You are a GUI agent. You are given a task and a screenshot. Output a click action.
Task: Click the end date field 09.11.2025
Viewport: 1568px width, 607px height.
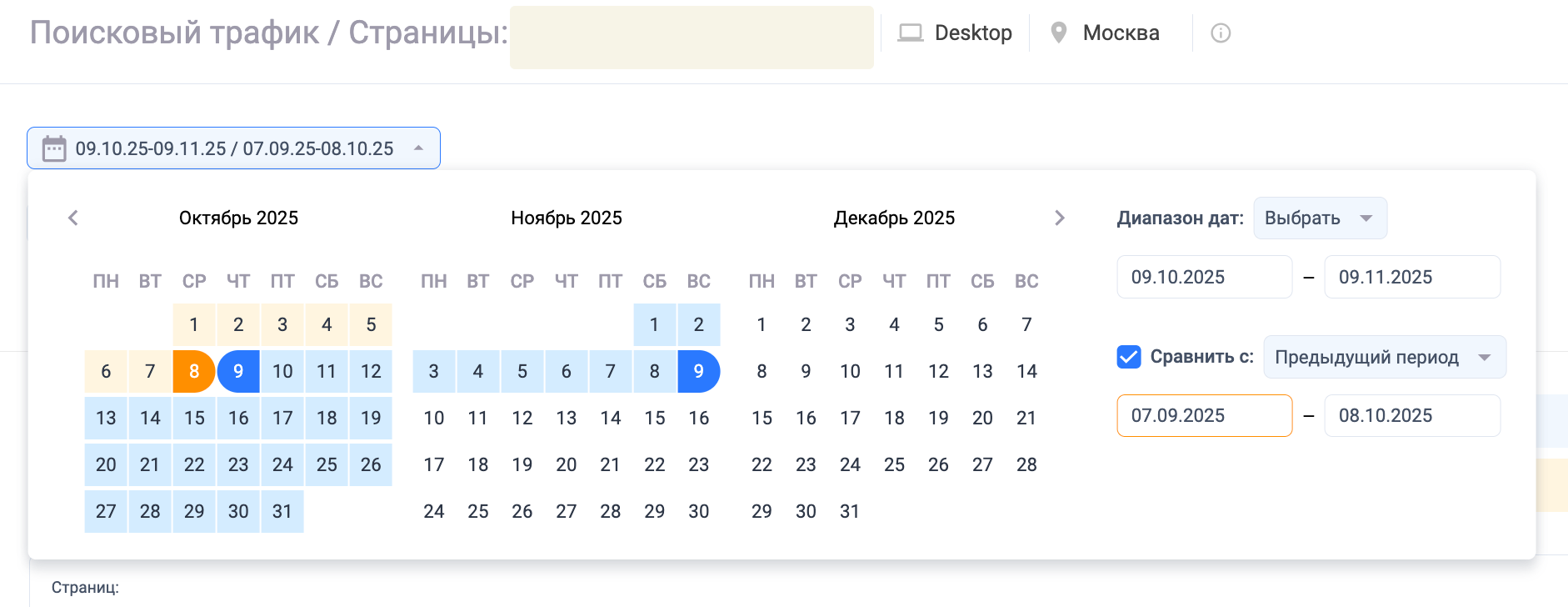tap(1411, 277)
